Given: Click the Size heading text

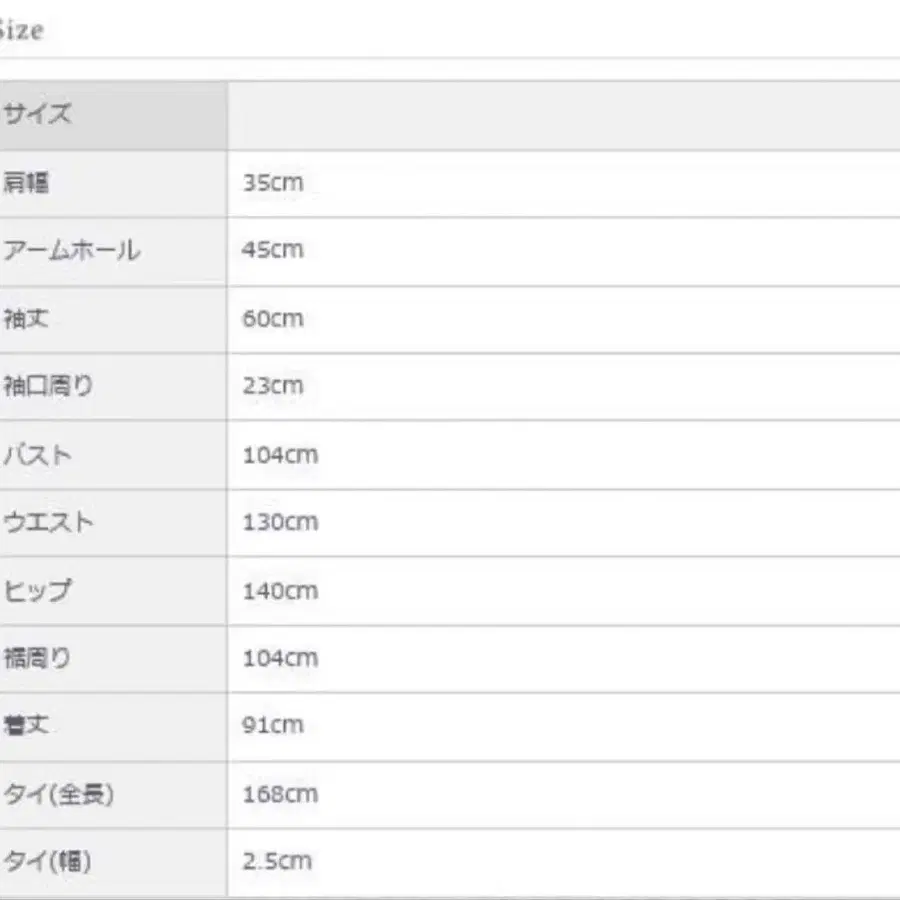Looking at the screenshot, I should [x=20, y=31].
